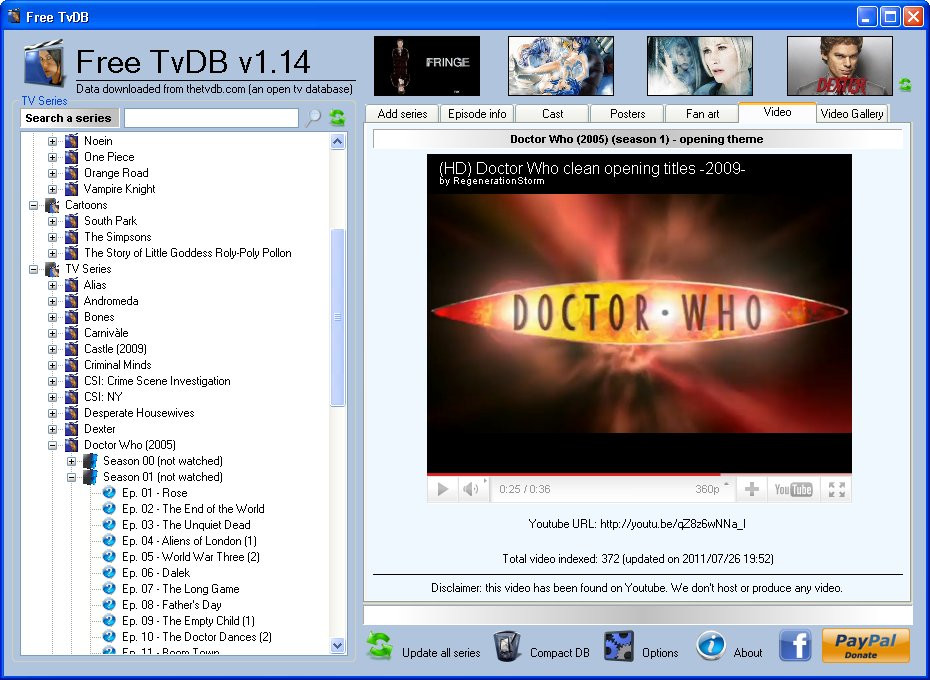The image size is (930, 680).
Task: Open the 360p quality selector
Action: tap(711, 489)
